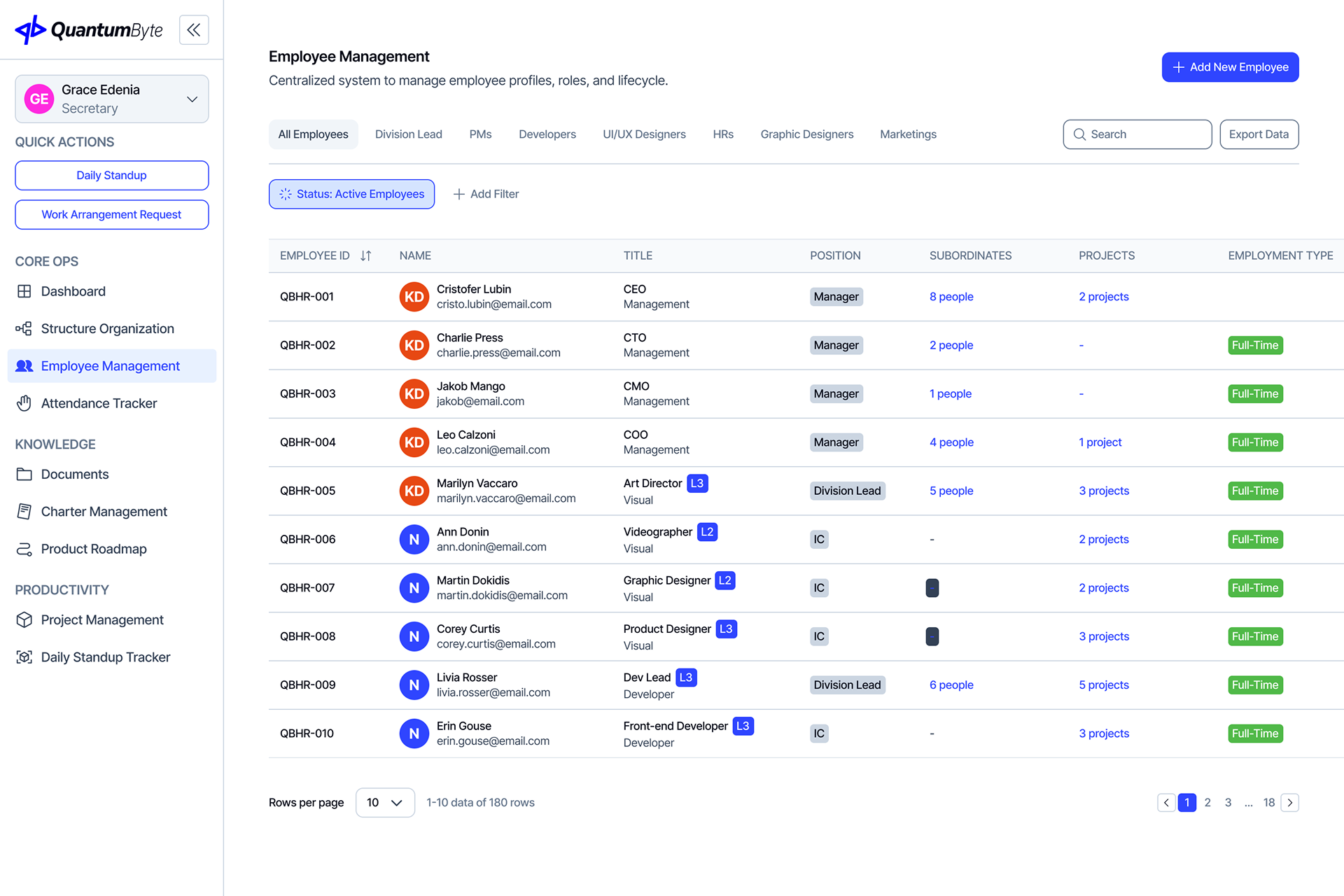Open Structure Organization in sidebar
Image resolution: width=1344 pixels, height=896 pixels.
coord(107,328)
